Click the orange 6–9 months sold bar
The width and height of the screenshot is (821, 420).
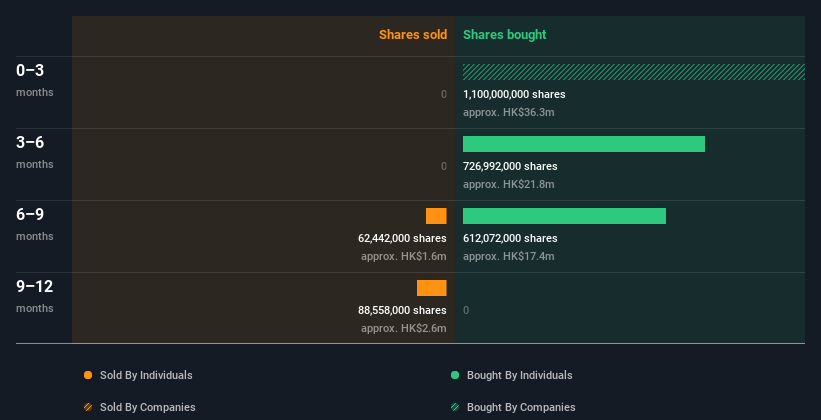pos(436,216)
